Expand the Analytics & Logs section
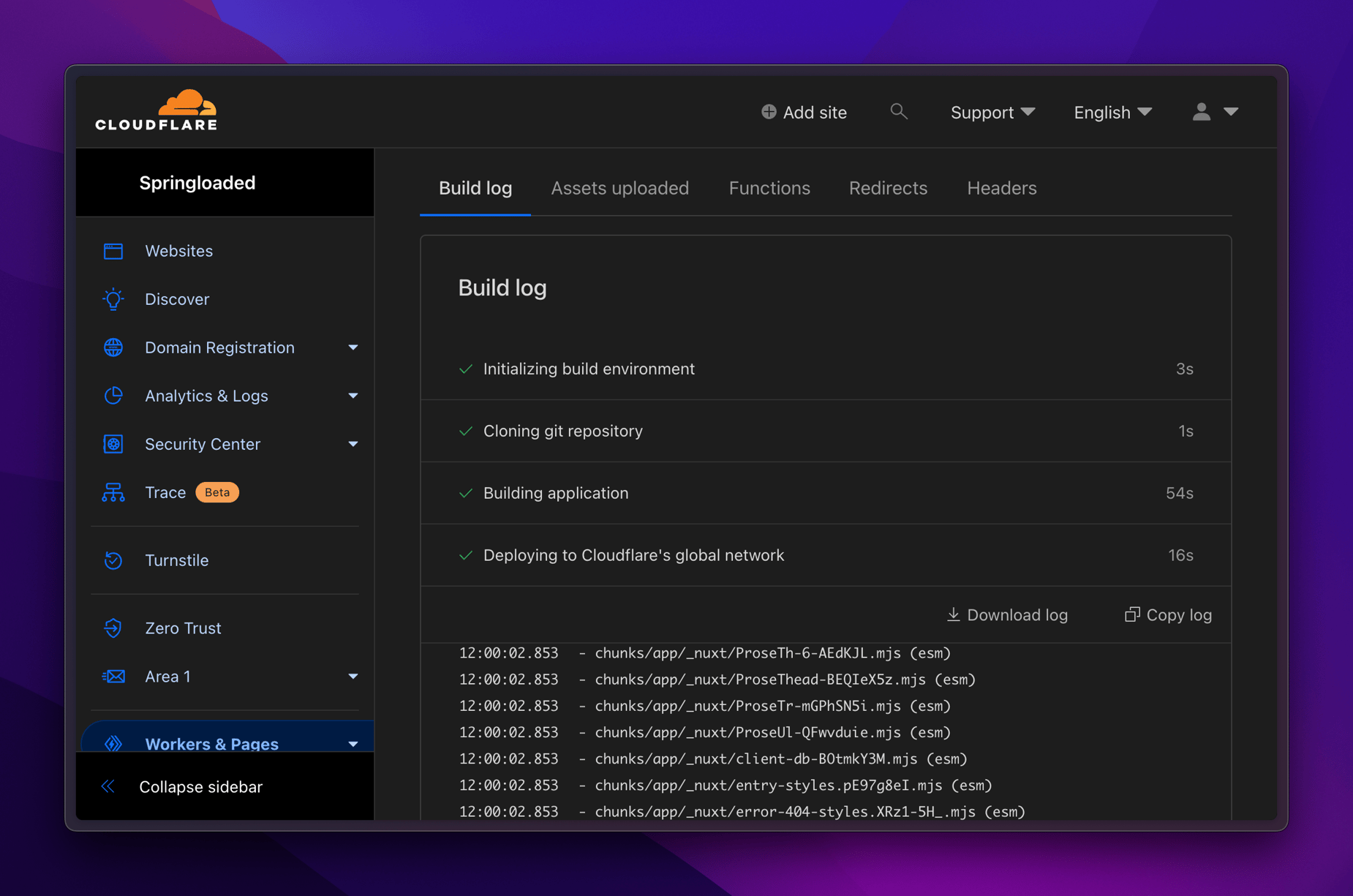The image size is (1353, 896). tap(353, 396)
